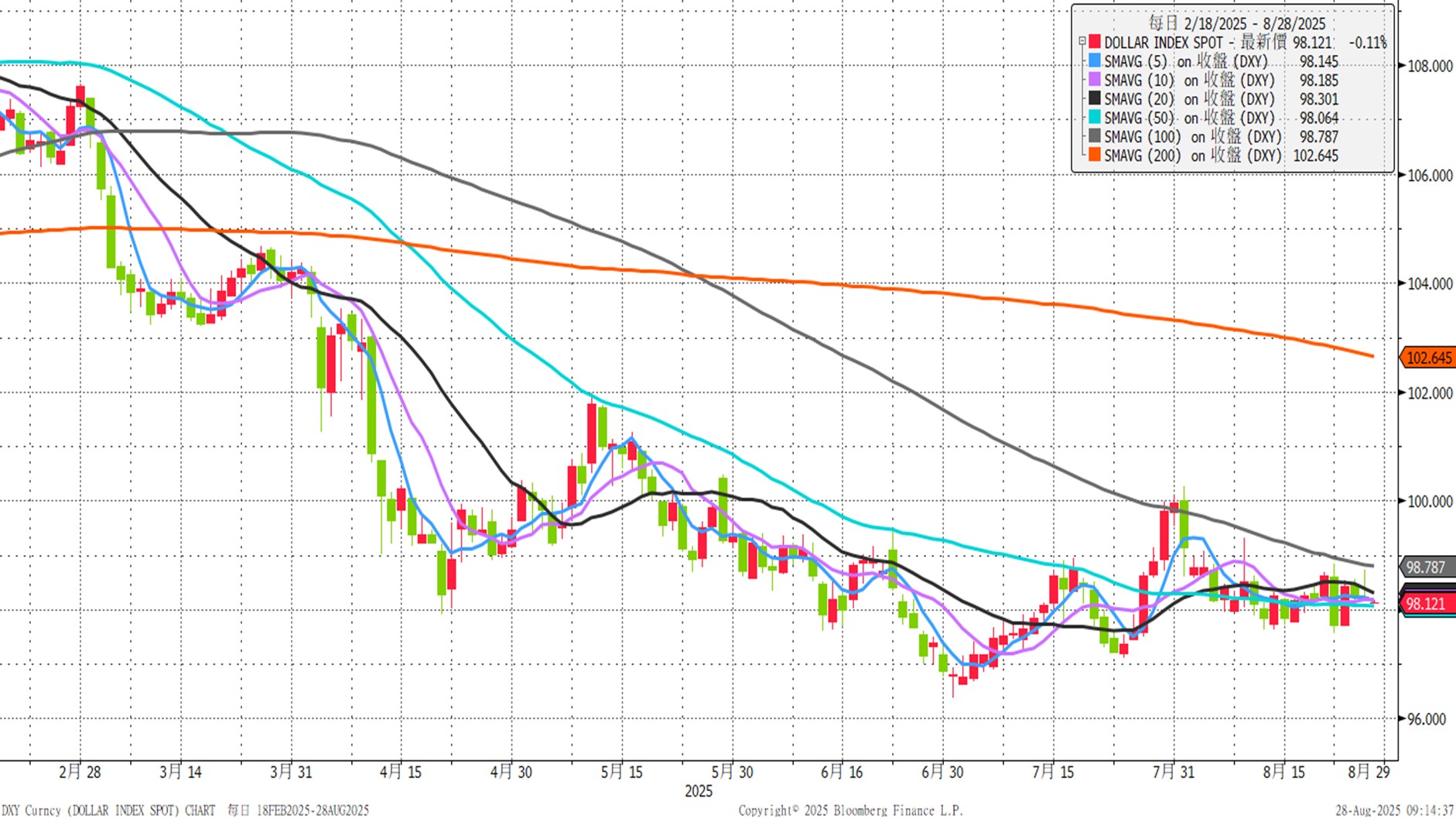Click the 106.000 y-axis label
This screenshot has height=819, width=1456.
pos(1430,176)
